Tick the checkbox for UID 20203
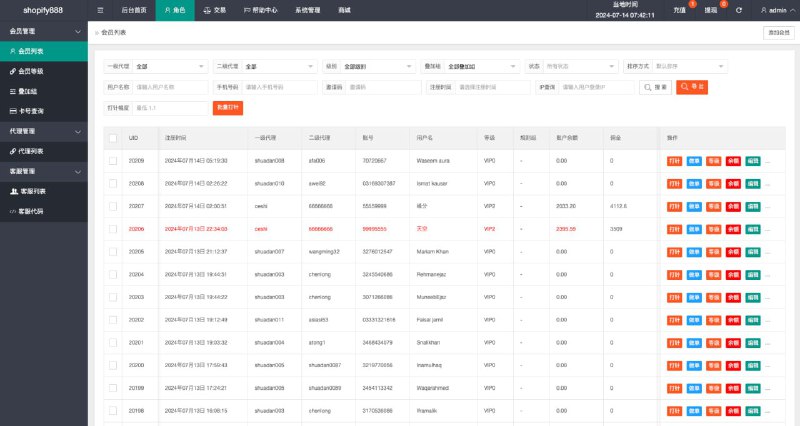The width and height of the screenshot is (800, 426). [x=113, y=297]
